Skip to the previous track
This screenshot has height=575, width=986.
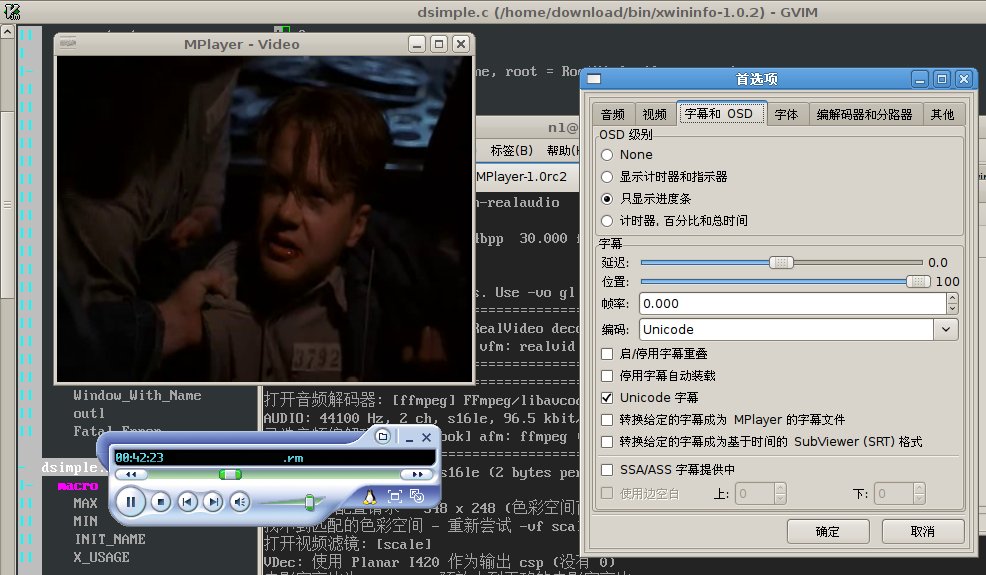click(x=187, y=502)
